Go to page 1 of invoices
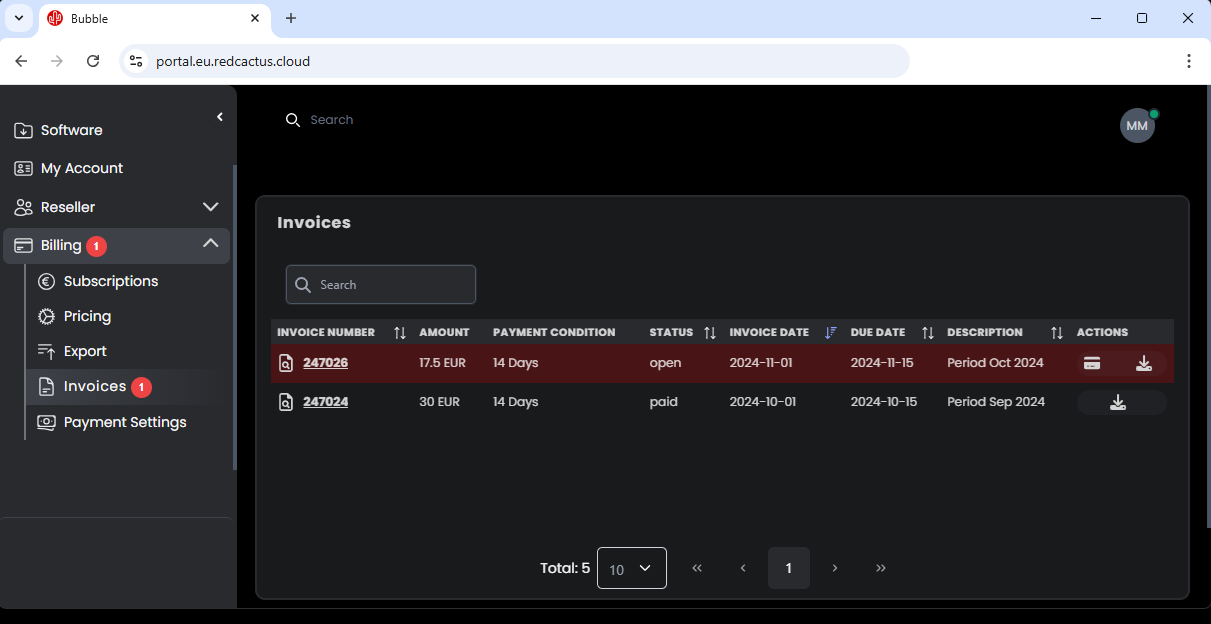Viewport: 1211px width, 624px height. [788, 568]
